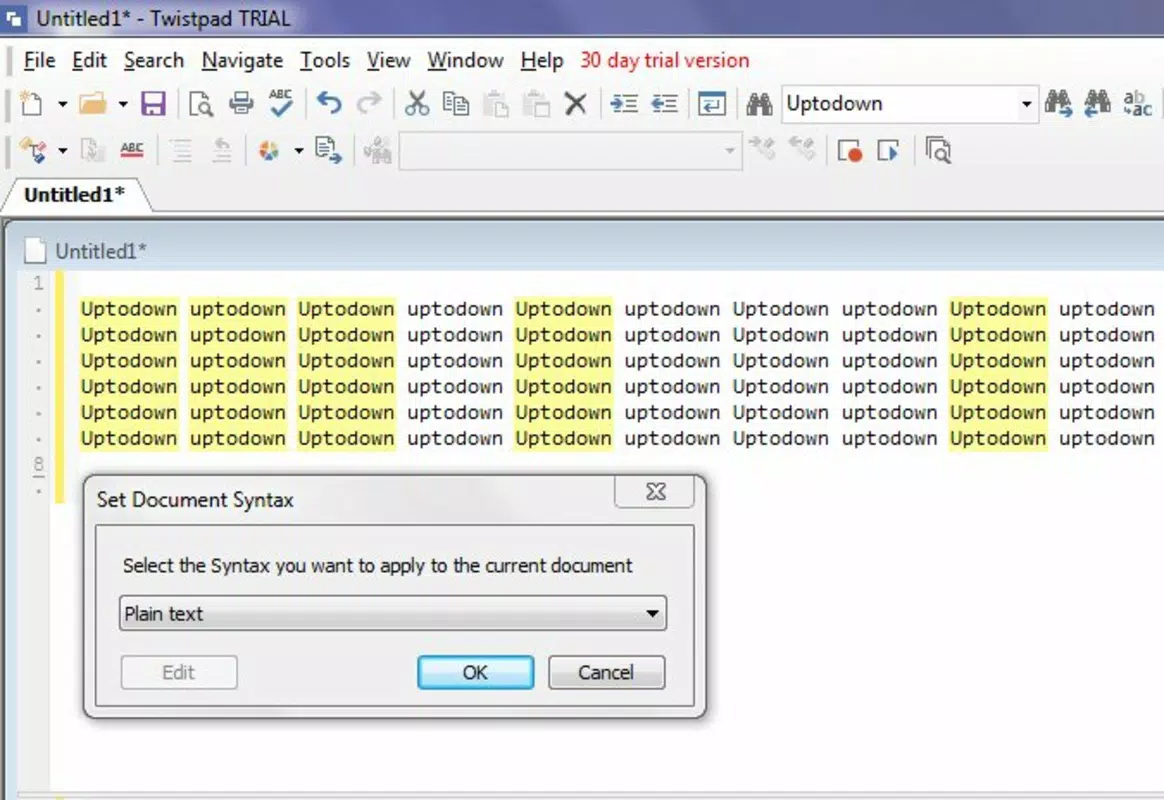Expand the search term combo box arrow
The image size is (1164, 800).
pos(1027,104)
